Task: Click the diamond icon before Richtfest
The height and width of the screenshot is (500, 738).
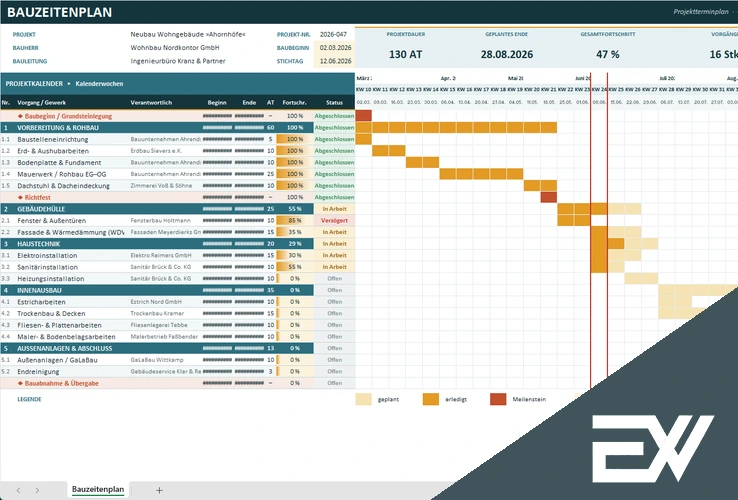Action: (x=20, y=197)
